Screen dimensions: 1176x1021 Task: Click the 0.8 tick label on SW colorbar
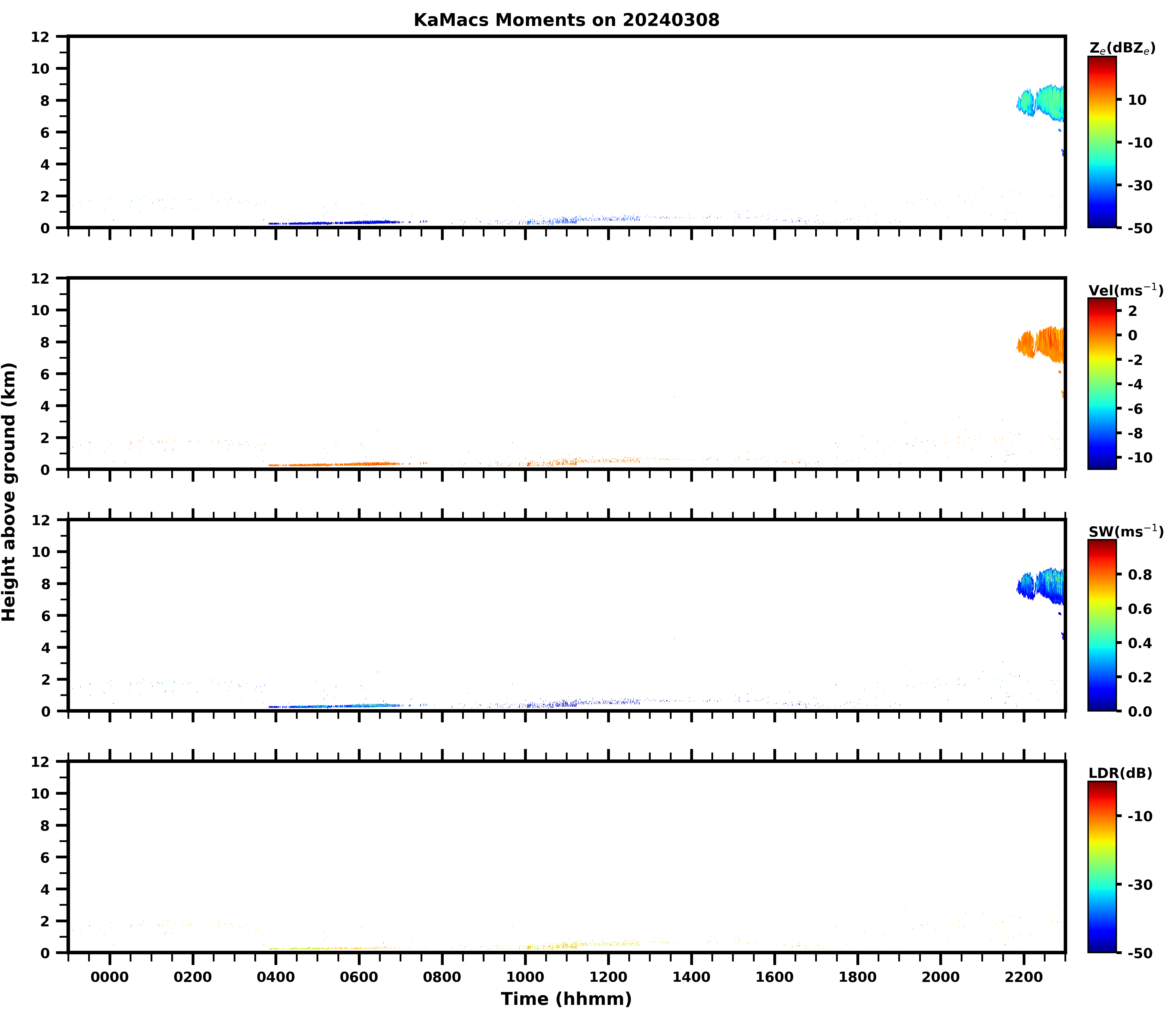pos(1139,575)
